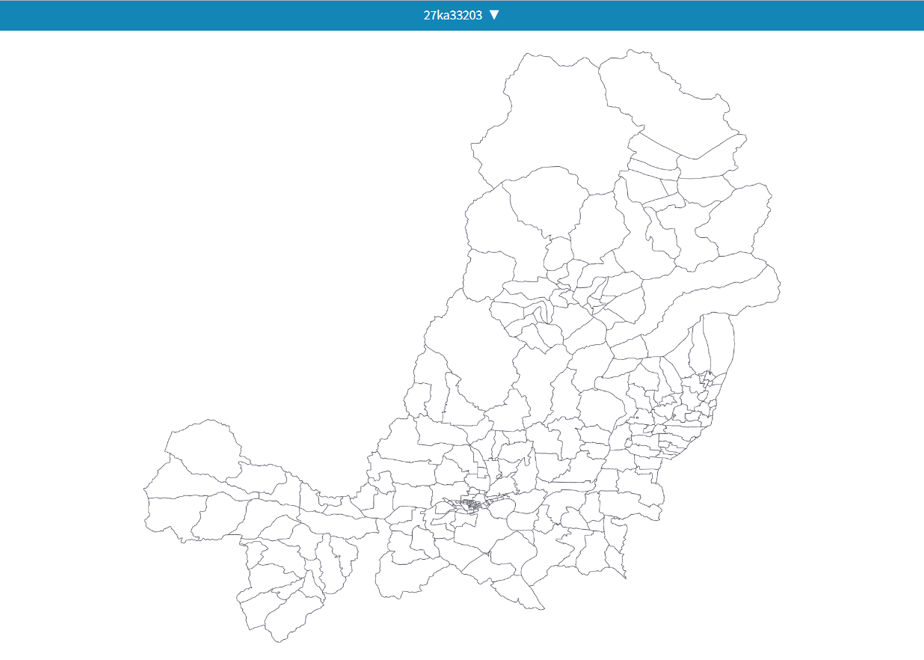Click the 27ka33203 title text
Screen dimensions: 924x660
pyautogui.click(x=453, y=15)
